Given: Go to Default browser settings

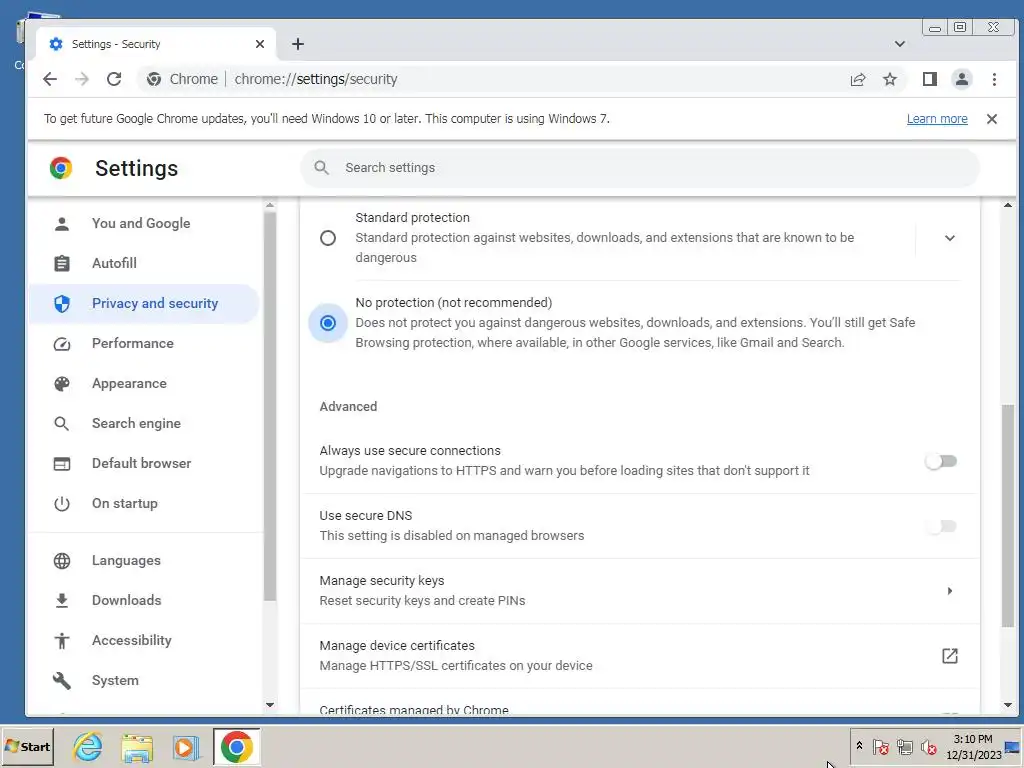Looking at the screenshot, I should (x=144, y=464).
